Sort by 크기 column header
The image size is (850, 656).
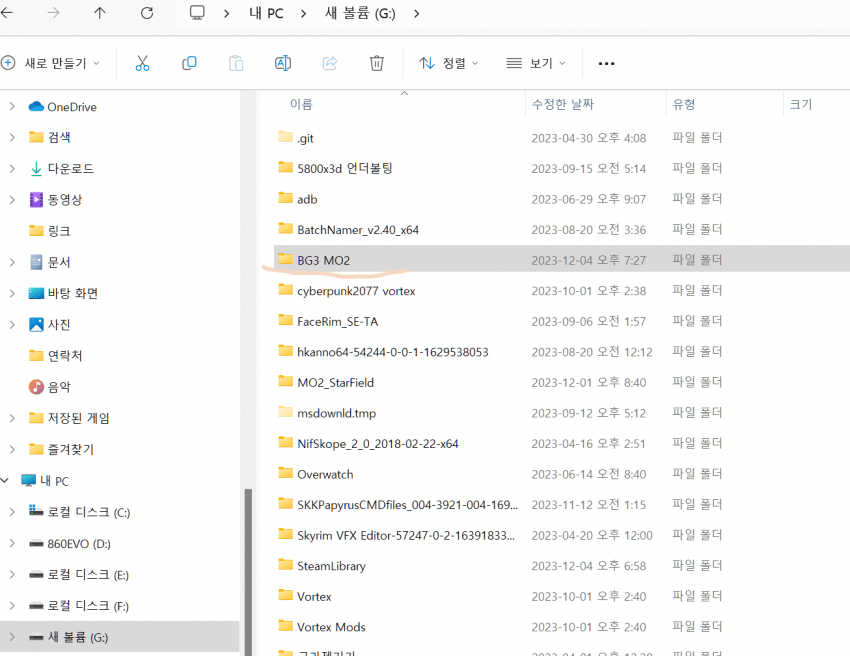click(801, 104)
